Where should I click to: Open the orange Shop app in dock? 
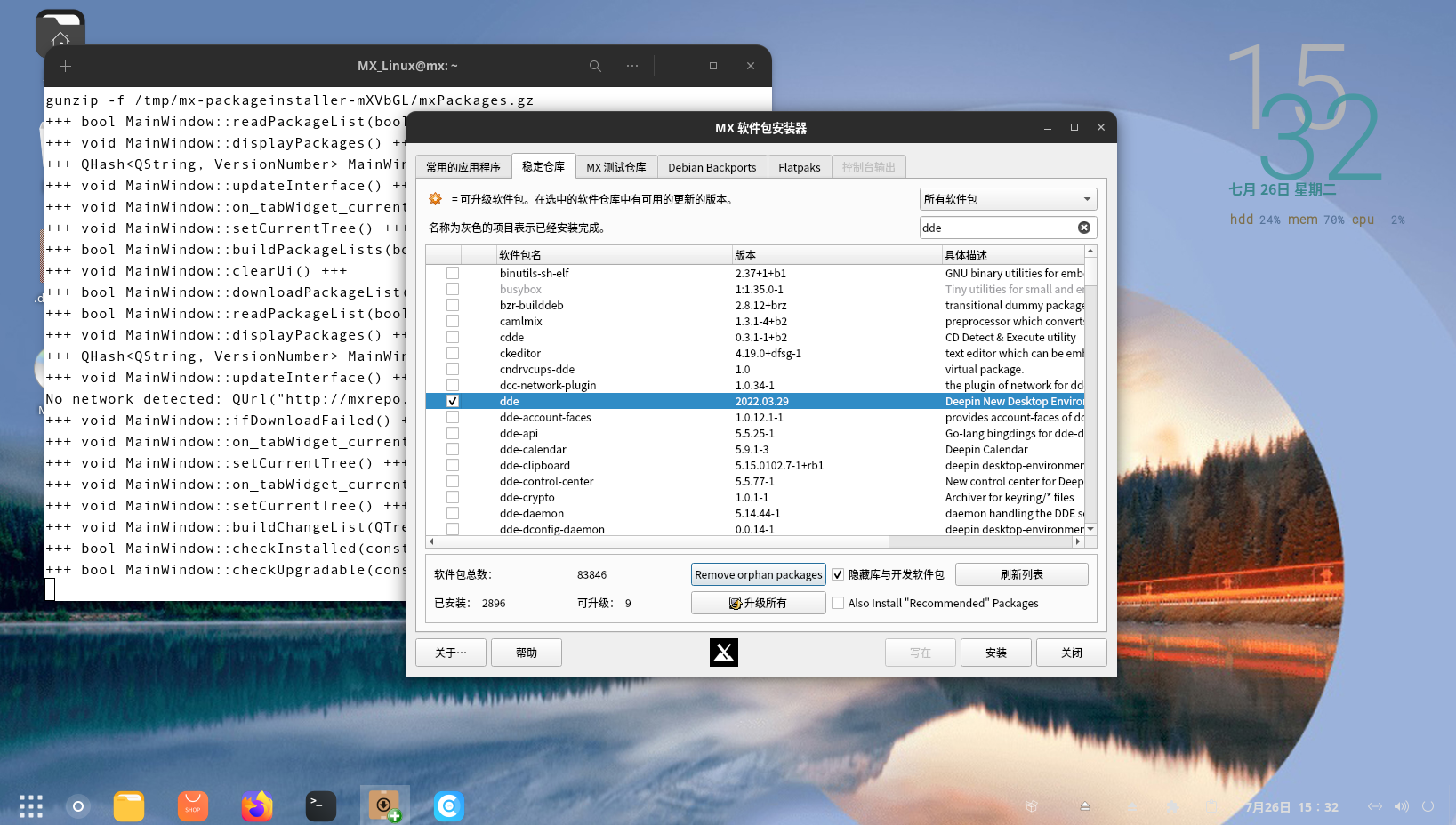193,806
